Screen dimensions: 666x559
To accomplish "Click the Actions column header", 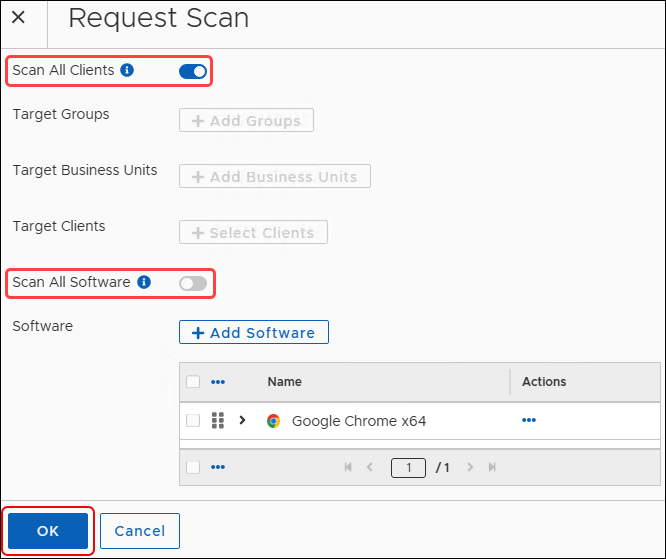I will (x=544, y=381).
